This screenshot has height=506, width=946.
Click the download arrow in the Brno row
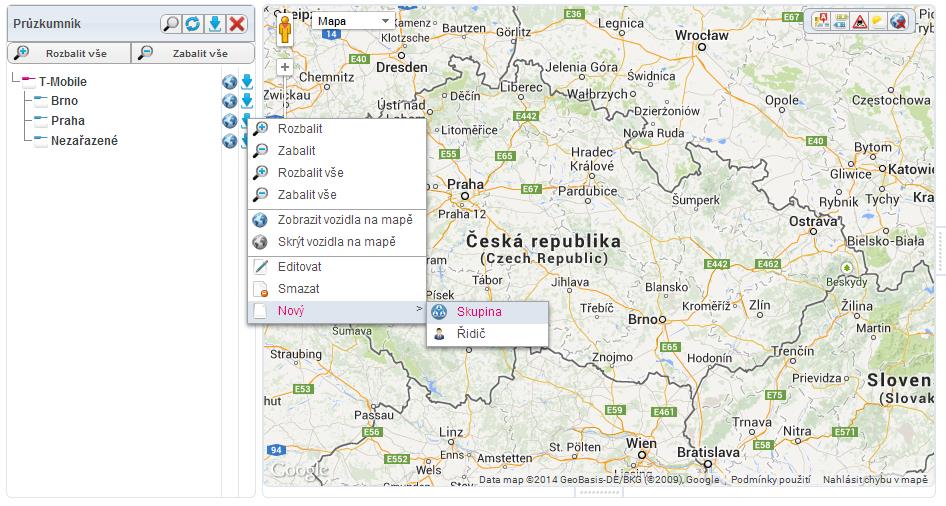(x=247, y=101)
